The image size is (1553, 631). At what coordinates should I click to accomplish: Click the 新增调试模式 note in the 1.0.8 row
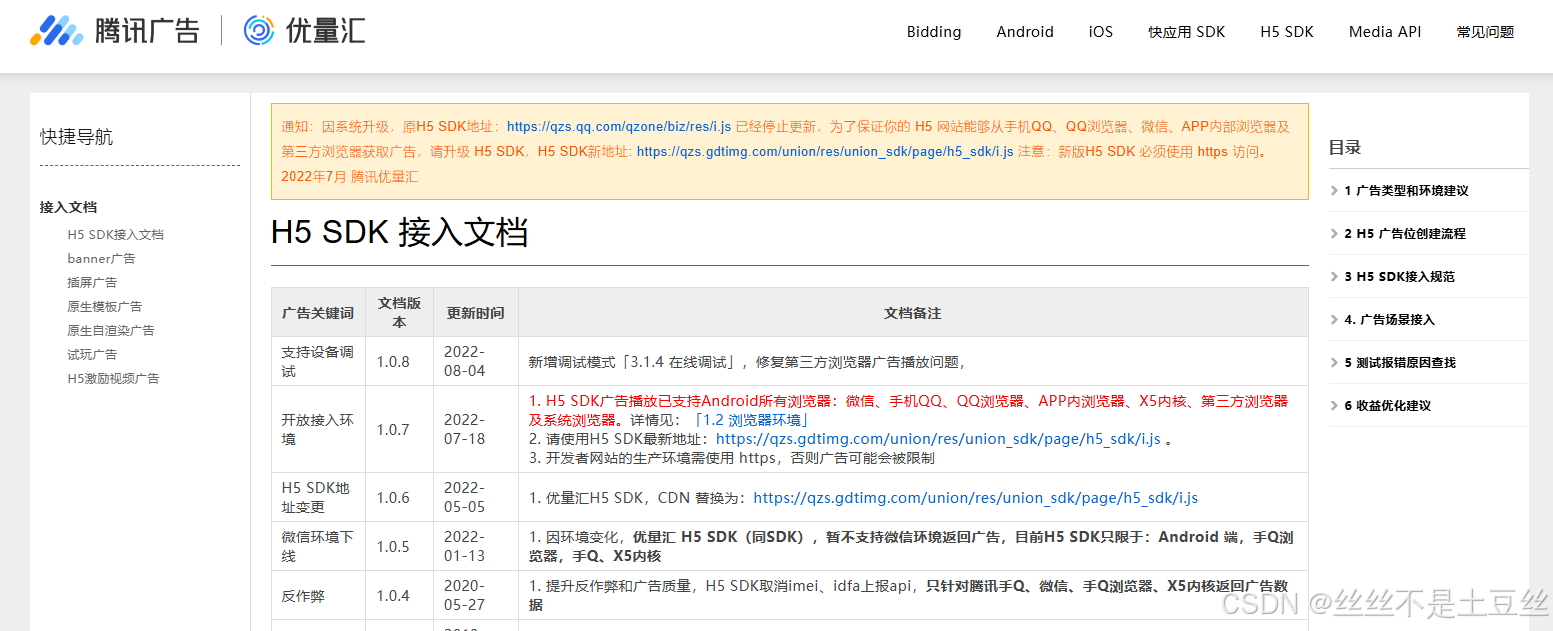(x=747, y=362)
